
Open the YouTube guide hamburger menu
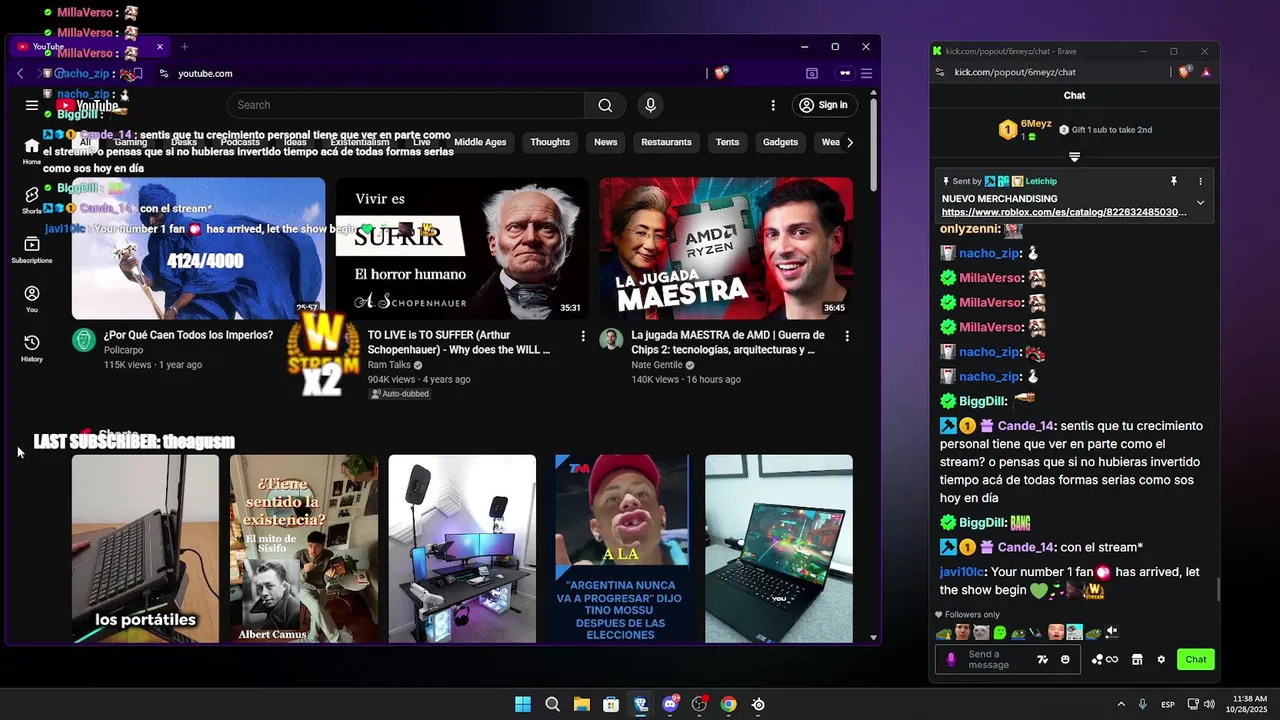[x=32, y=105]
